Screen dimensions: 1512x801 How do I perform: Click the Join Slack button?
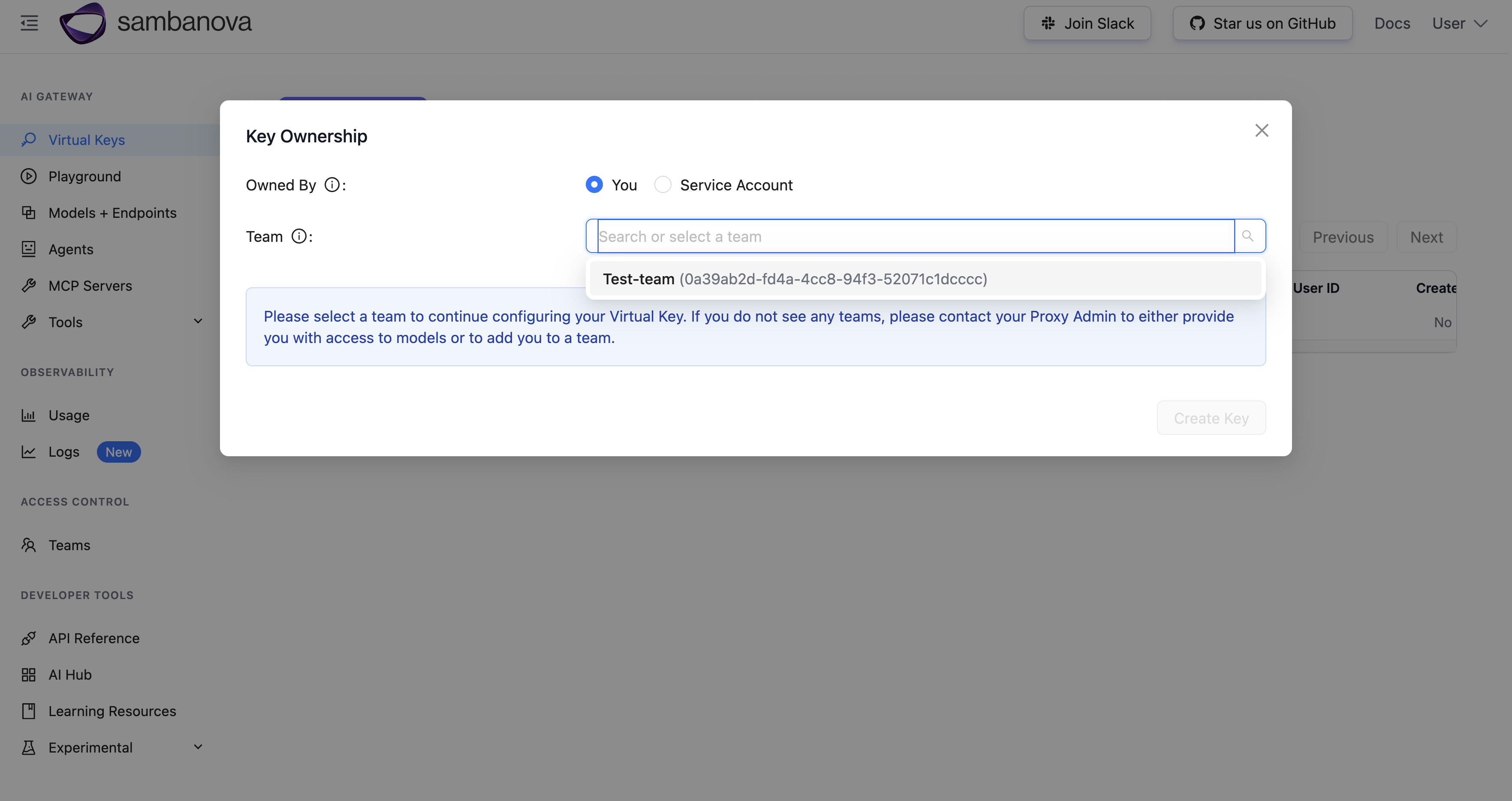coord(1087,24)
